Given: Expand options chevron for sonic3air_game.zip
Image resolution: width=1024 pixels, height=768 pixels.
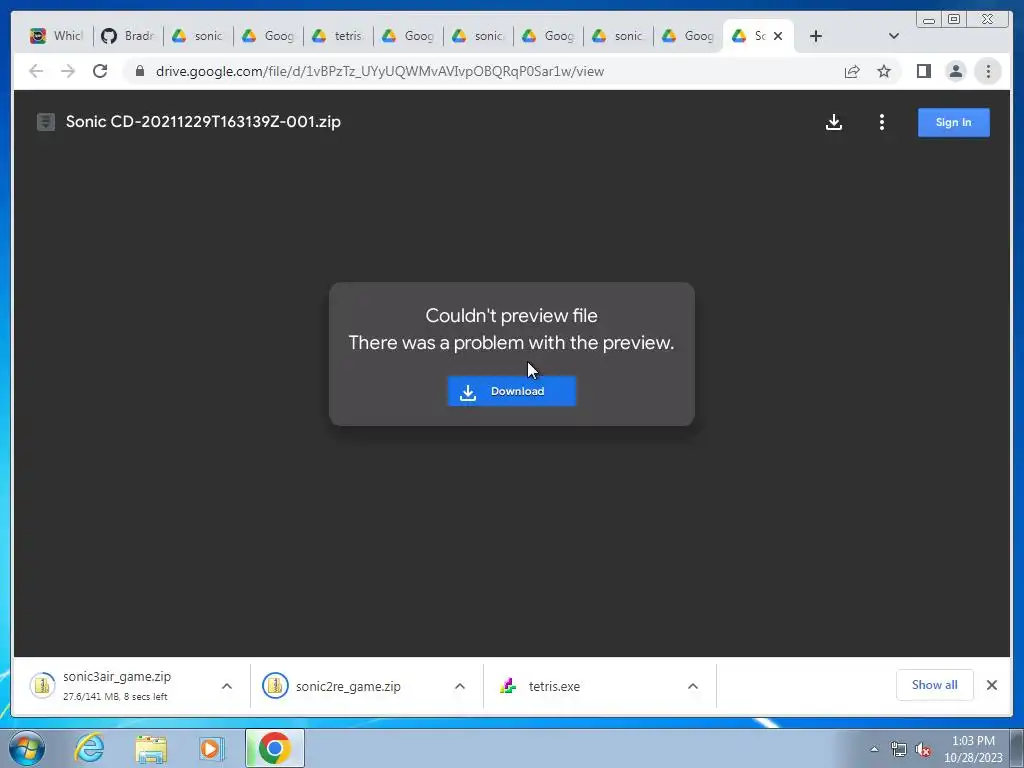Looking at the screenshot, I should coord(227,686).
